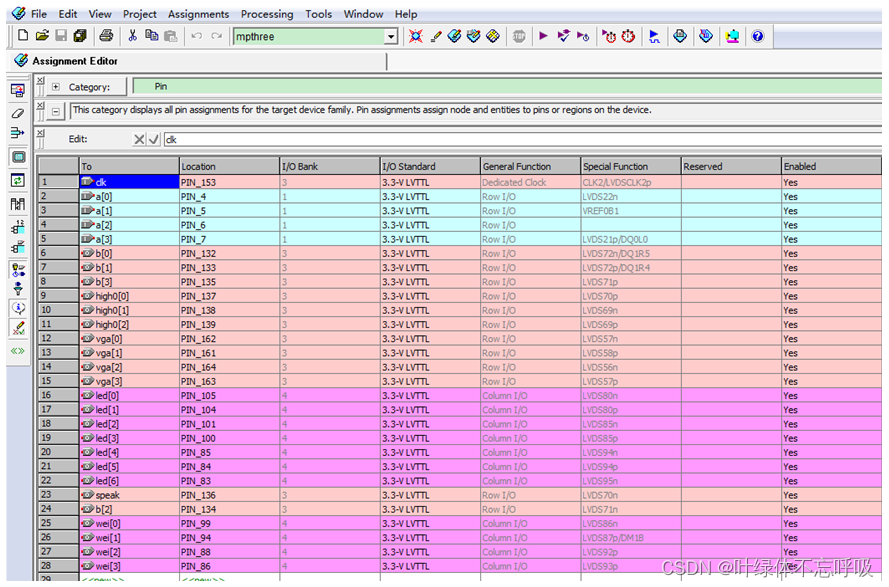Viewport: 889px width, 587px height.
Task: Click the Print icon in toolbar
Action: (x=106, y=36)
